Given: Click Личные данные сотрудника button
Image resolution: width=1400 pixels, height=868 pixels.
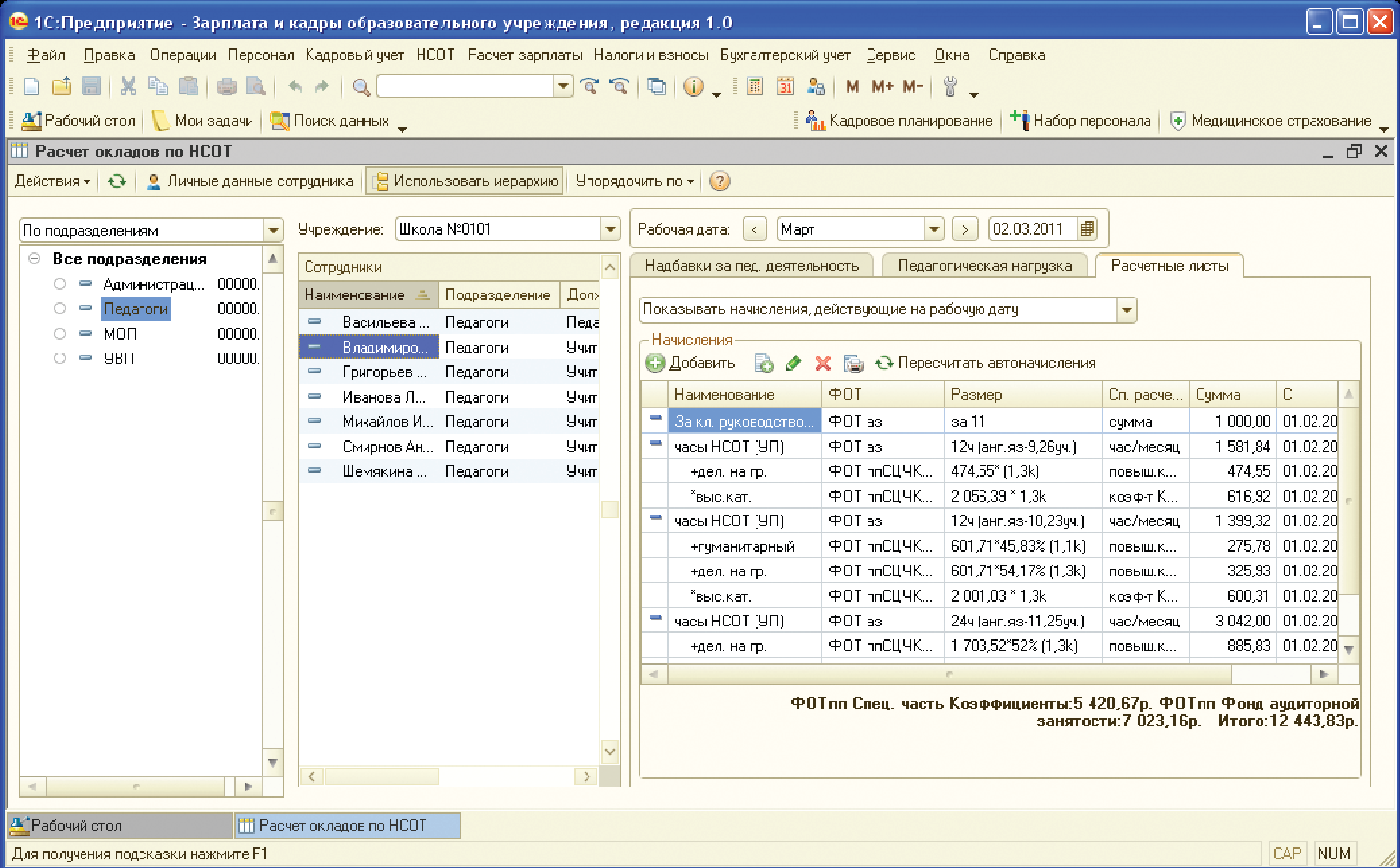Looking at the screenshot, I should [x=250, y=181].
